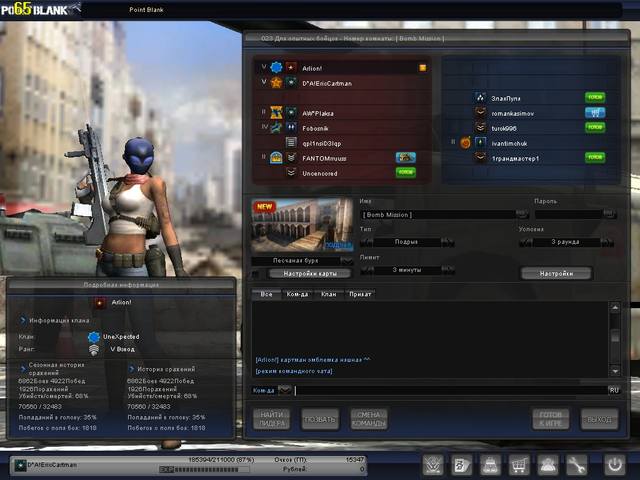
Task: Click the rank icon of qpl1nsiD3lqp
Action: [x=291, y=142]
